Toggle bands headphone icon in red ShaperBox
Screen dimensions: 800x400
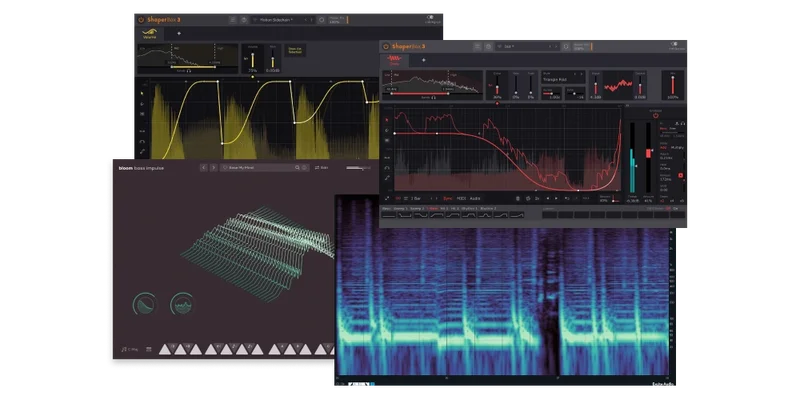[x=434, y=97]
